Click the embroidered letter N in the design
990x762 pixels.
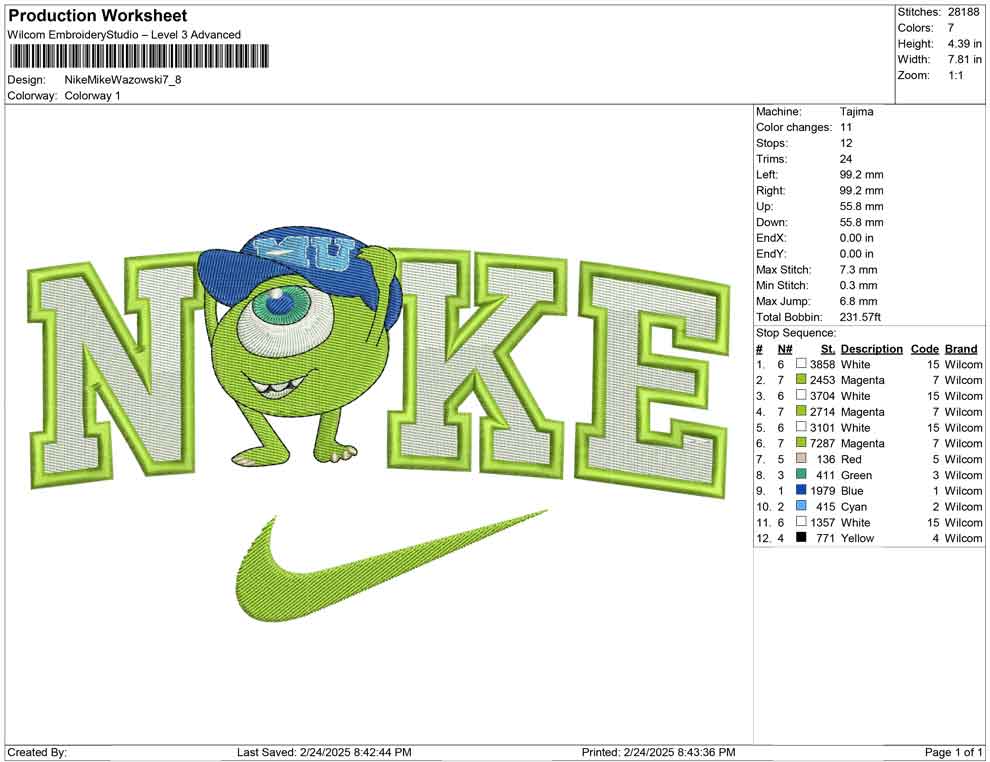click(114, 369)
